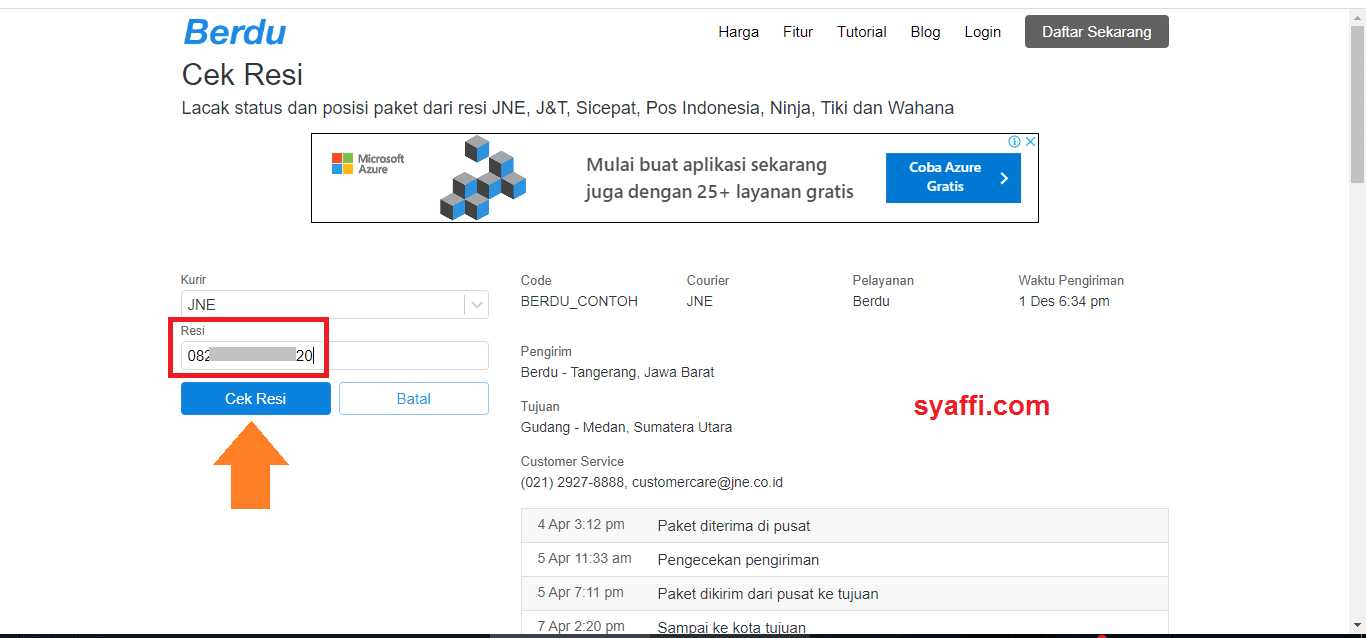Go to the Tutorial page

[862, 32]
